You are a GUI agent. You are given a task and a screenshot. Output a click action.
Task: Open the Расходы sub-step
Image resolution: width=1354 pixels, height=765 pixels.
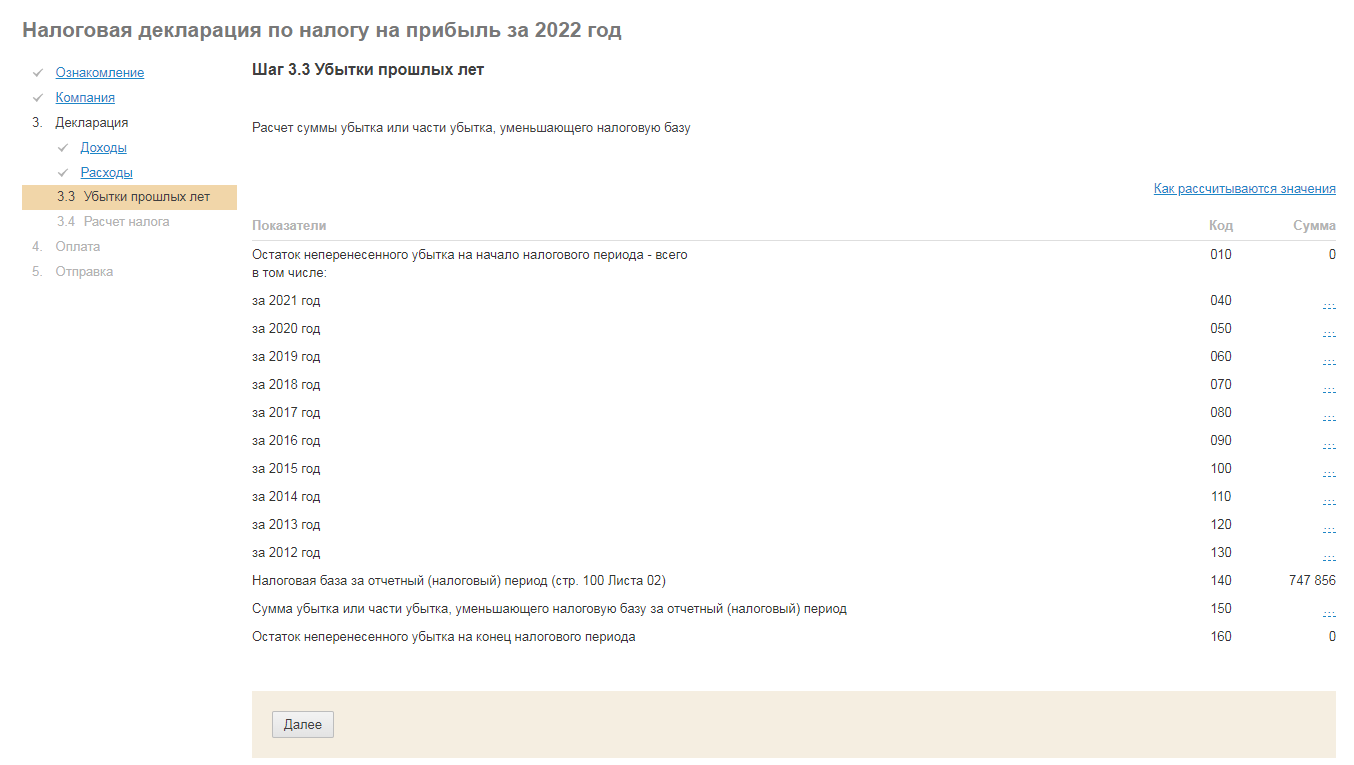[x=106, y=173]
